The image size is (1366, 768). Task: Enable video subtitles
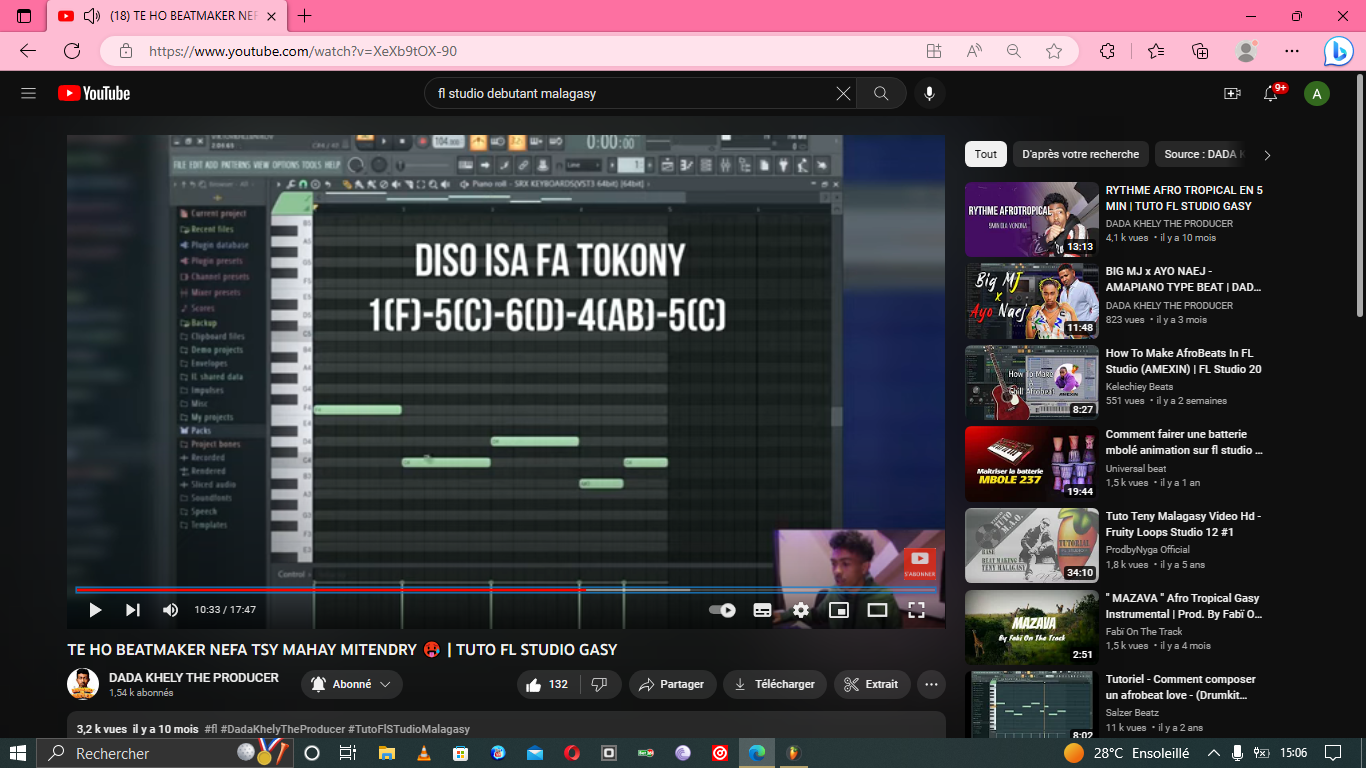pyautogui.click(x=762, y=610)
